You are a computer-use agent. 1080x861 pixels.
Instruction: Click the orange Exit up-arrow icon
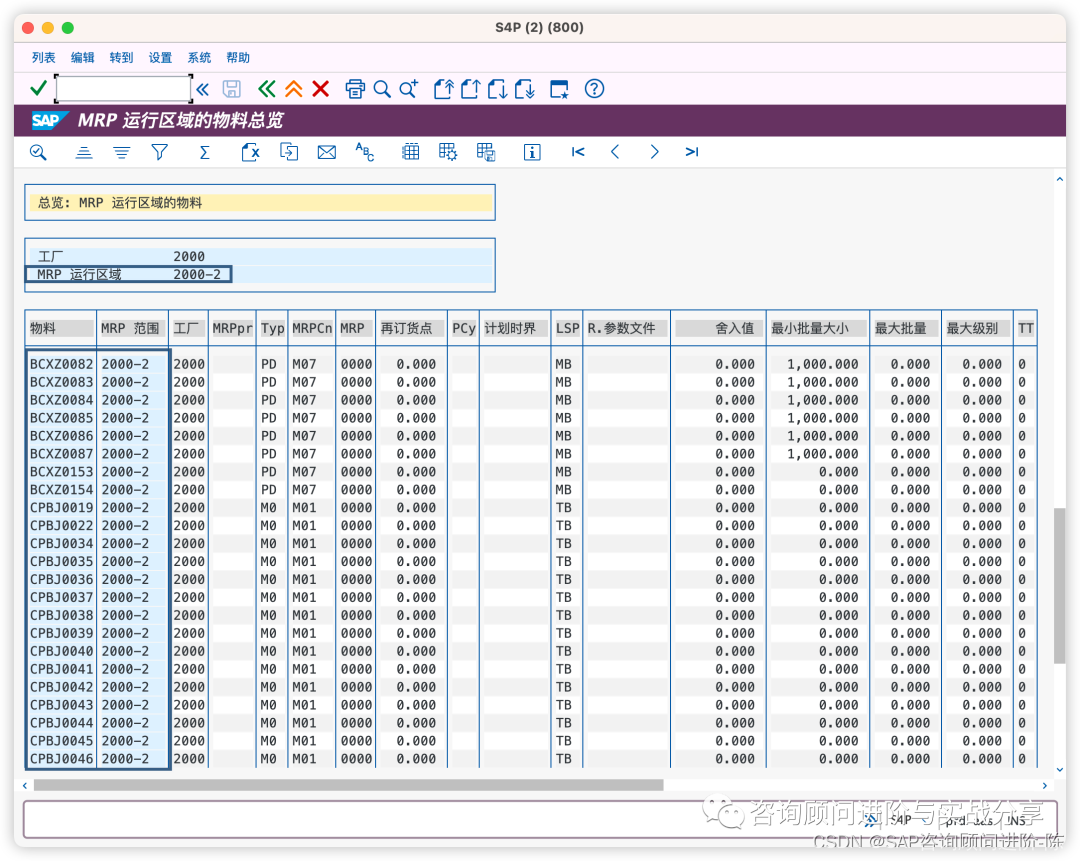[x=294, y=89]
